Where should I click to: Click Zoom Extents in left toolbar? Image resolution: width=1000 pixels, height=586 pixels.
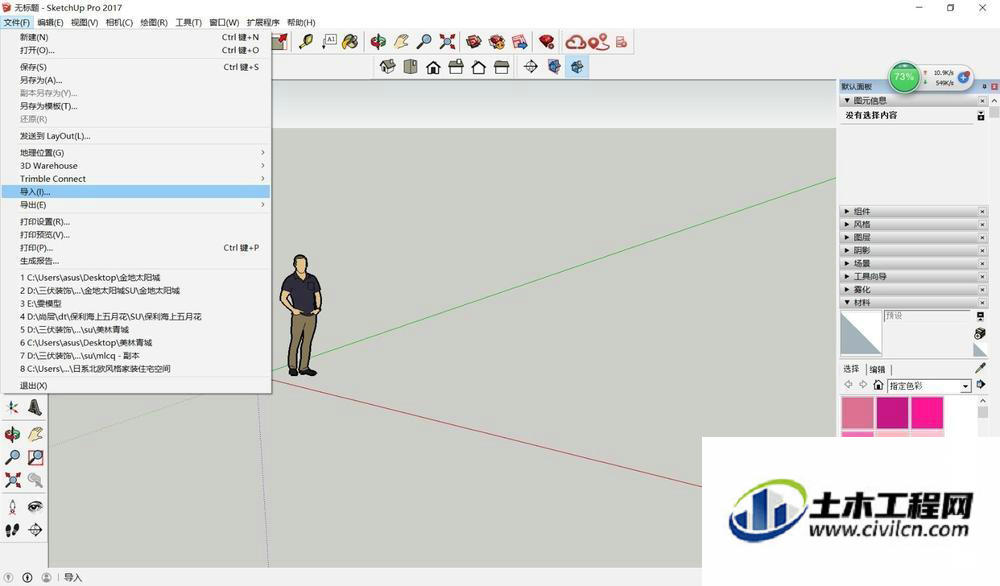[x=12, y=480]
